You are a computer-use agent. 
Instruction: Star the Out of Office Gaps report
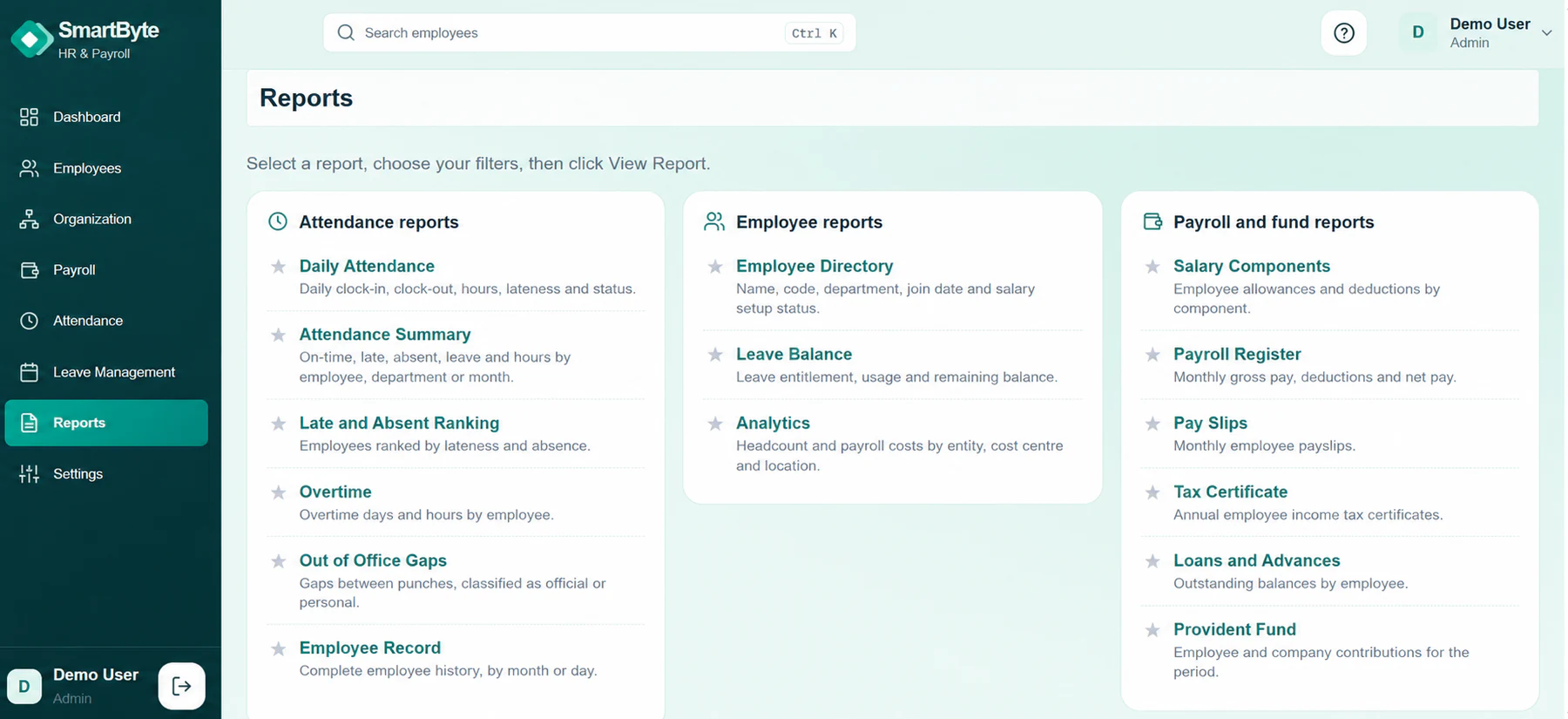[x=279, y=561]
